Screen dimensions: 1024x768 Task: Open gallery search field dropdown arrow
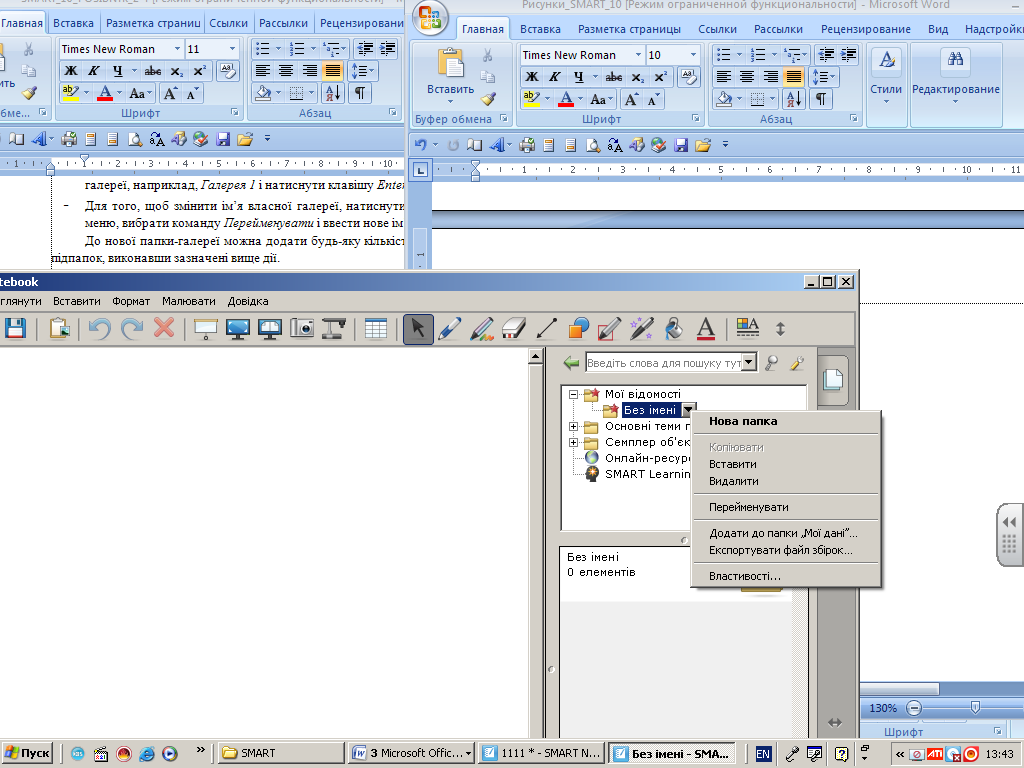(749, 362)
